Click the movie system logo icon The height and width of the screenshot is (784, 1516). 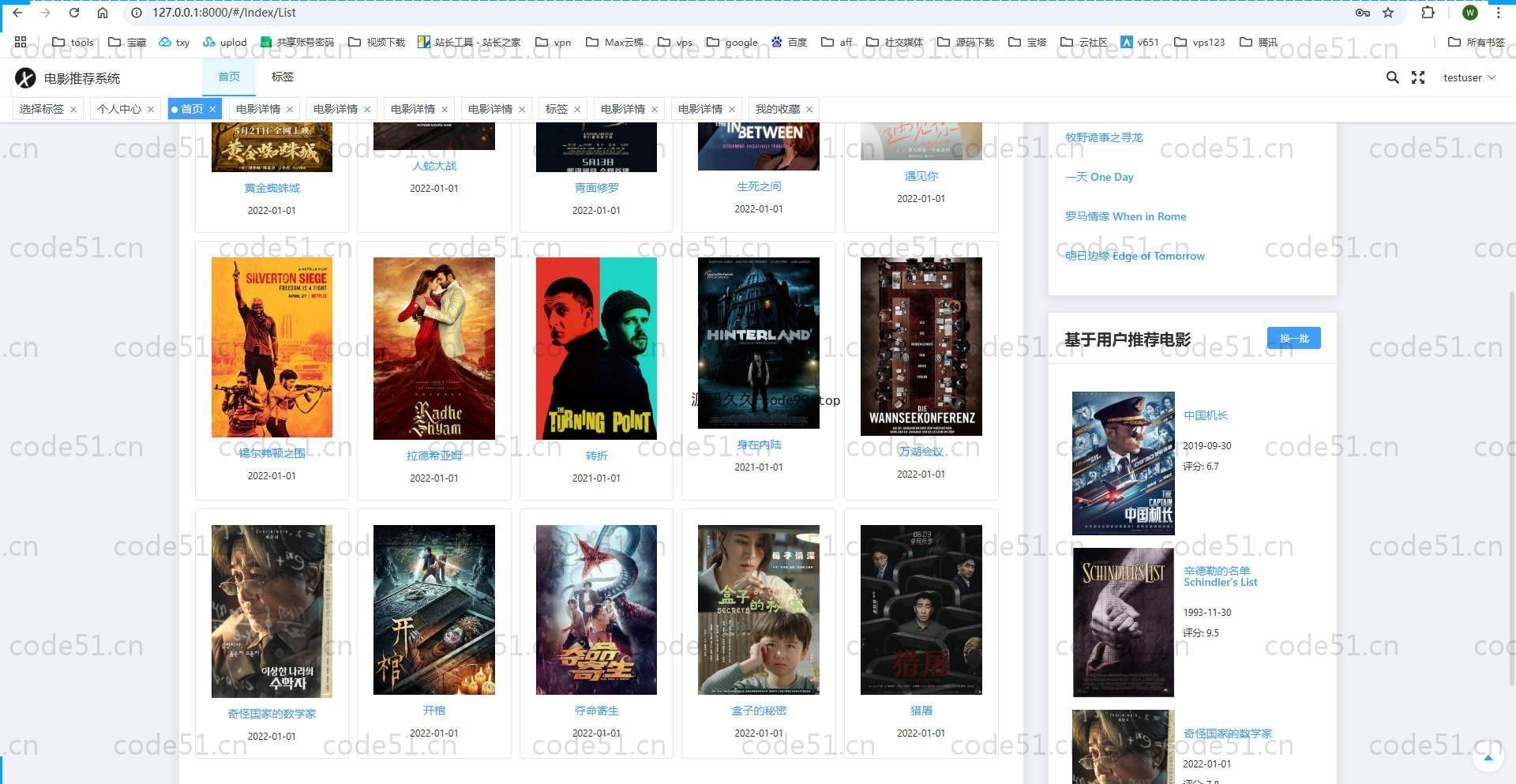(25, 77)
